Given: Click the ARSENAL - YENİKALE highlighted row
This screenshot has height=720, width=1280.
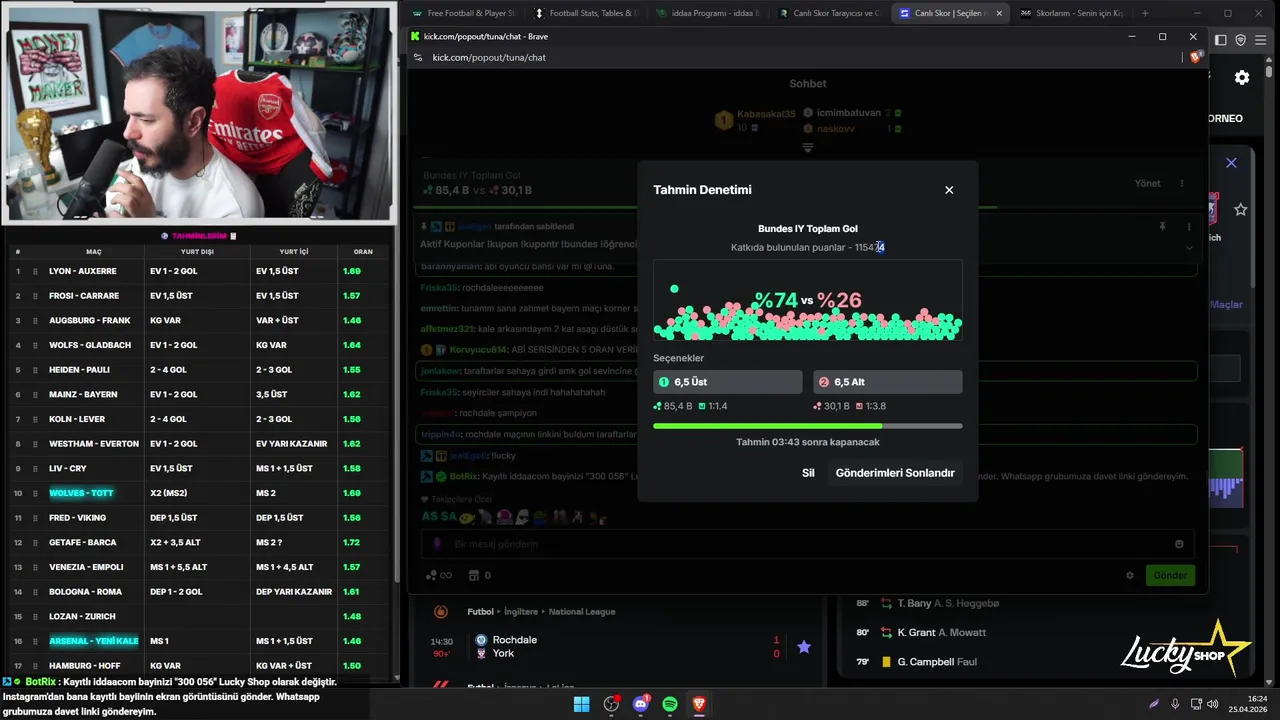Looking at the screenshot, I should (x=198, y=641).
